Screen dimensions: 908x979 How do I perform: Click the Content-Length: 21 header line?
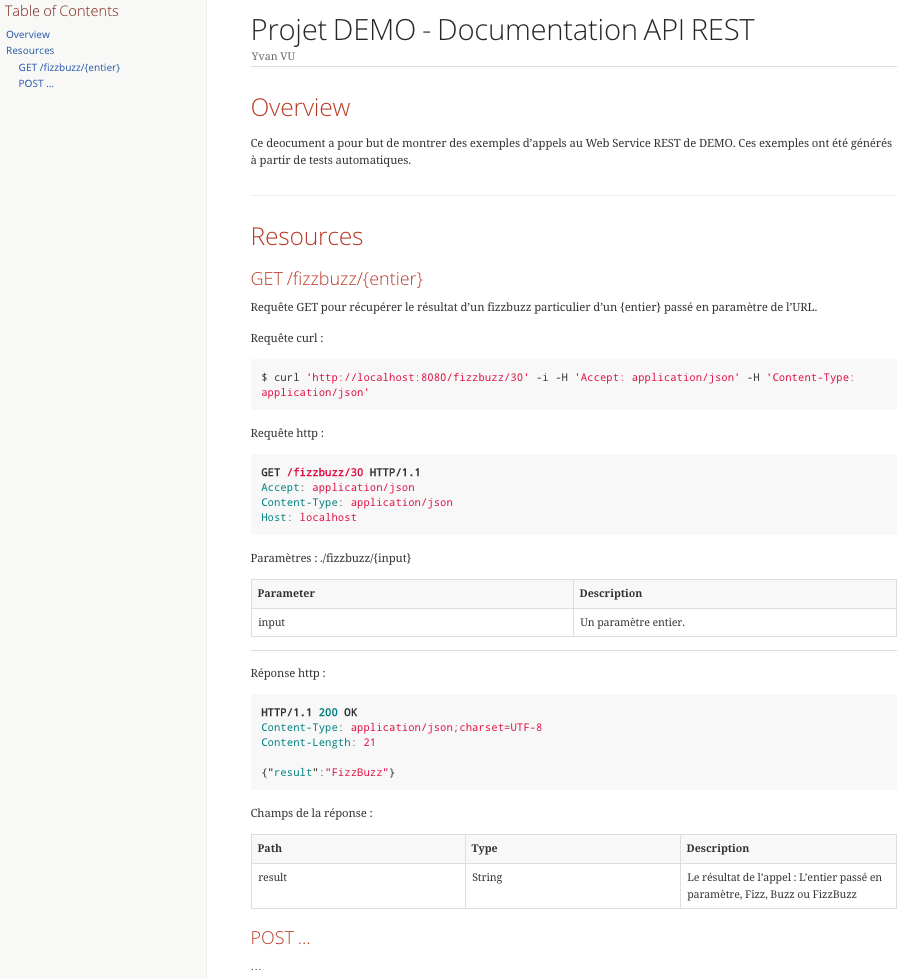(x=318, y=742)
